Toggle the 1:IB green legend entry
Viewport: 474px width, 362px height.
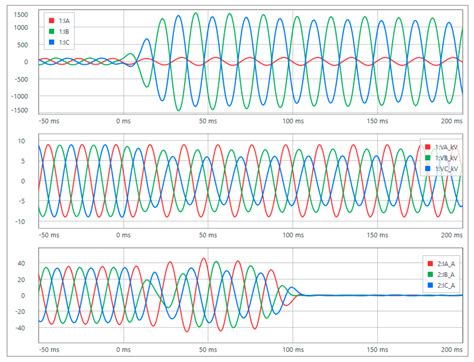click(59, 32)
